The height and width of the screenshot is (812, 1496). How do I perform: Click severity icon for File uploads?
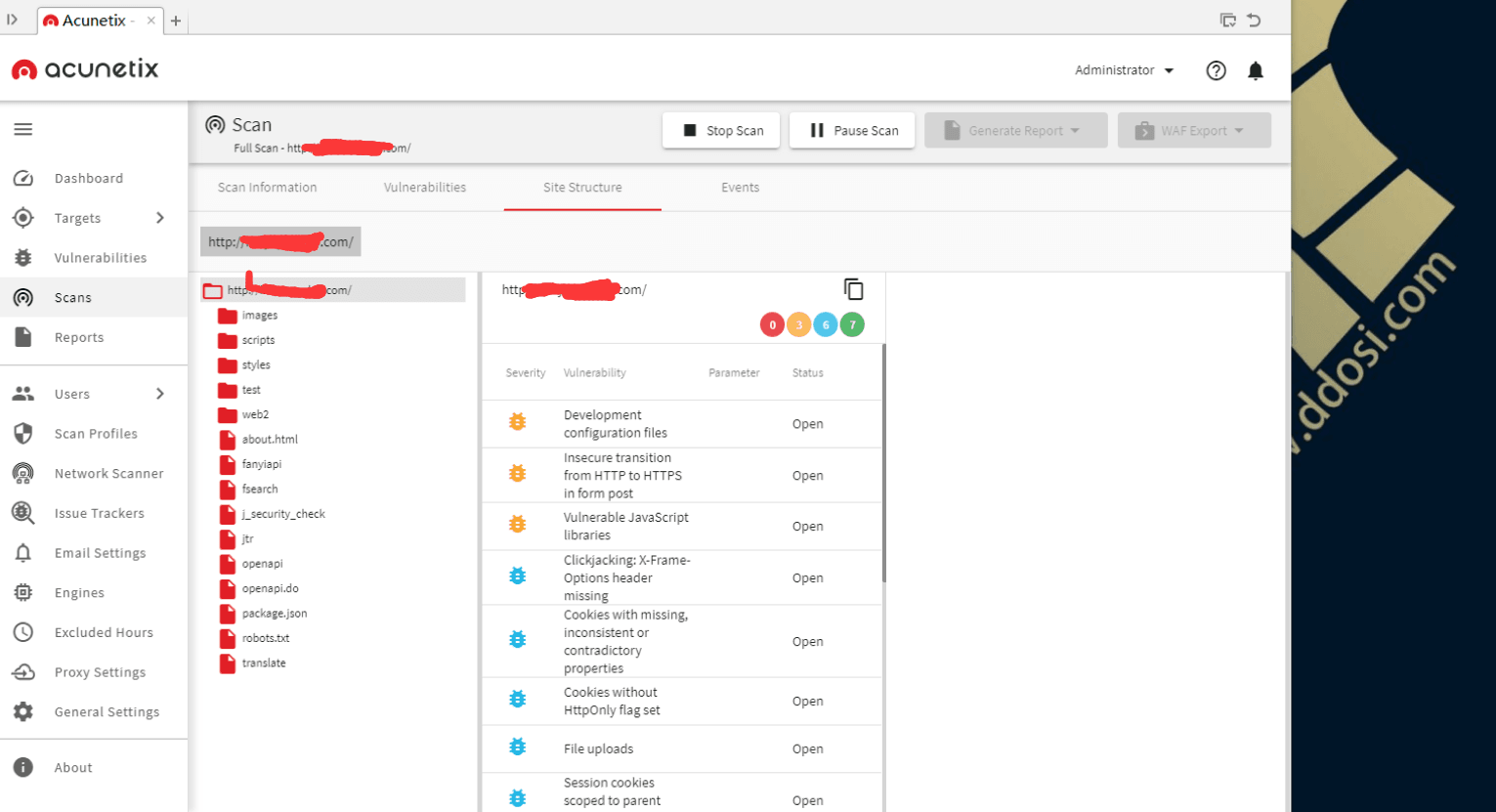(518, 748)
